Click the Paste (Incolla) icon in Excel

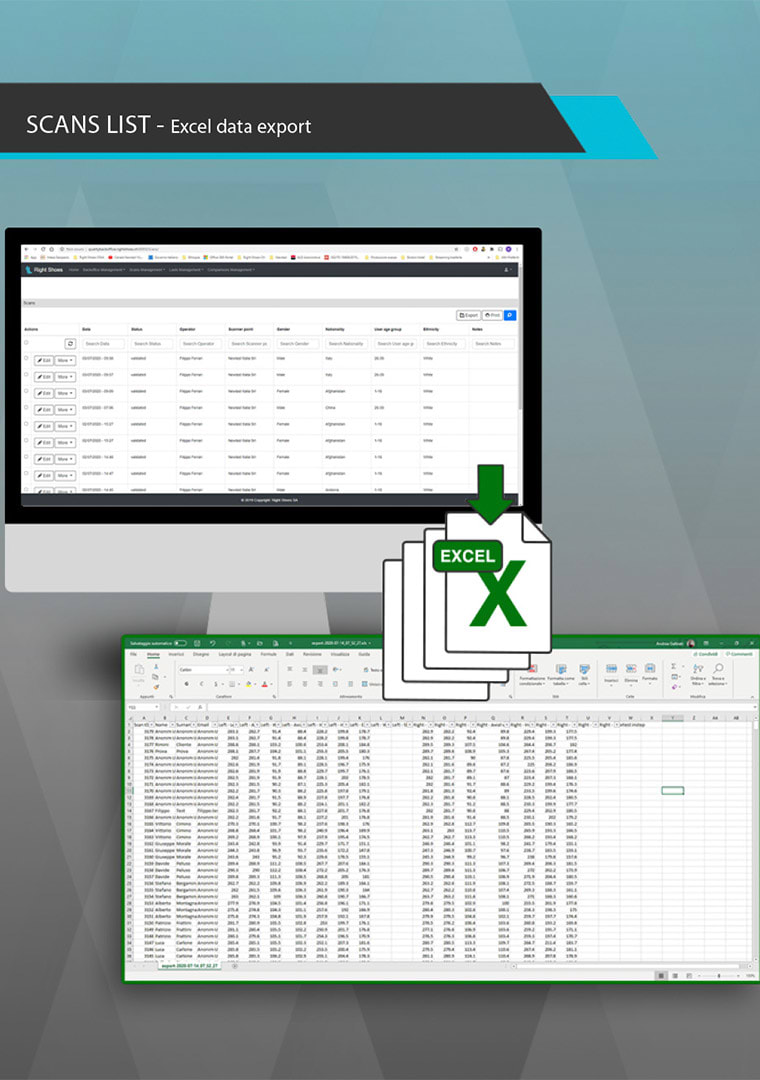click(x=139, y=672)
